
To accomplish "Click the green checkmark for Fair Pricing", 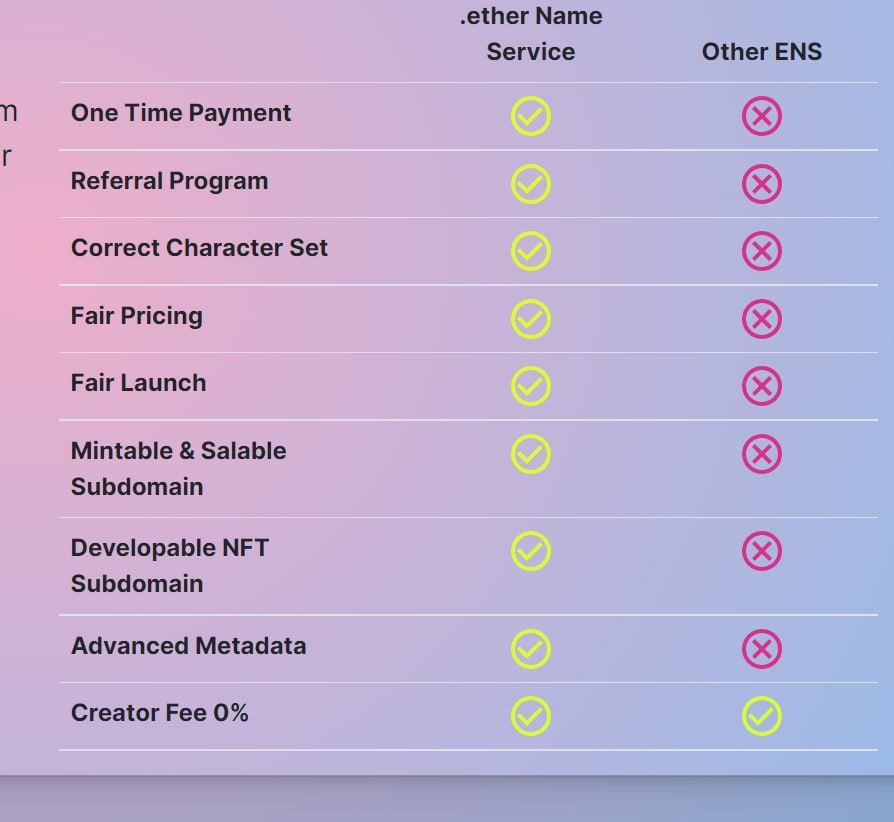I will coord(531,319).
